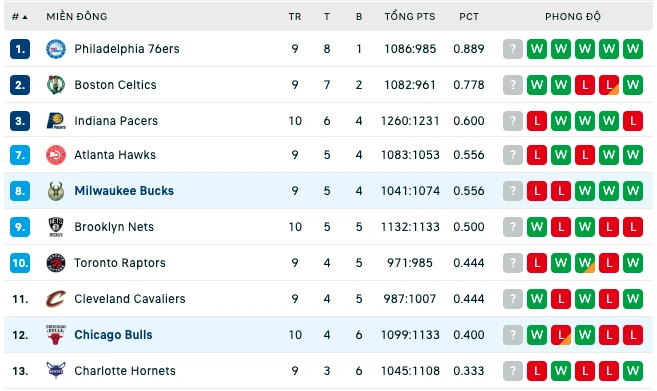The width and height of the screenshot is (657, 391).
Task: Click the Chicago Bulls overtime loss badge
Action: 561,335
